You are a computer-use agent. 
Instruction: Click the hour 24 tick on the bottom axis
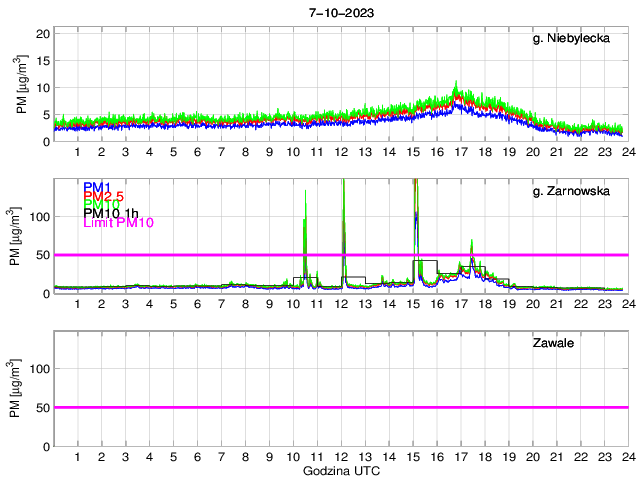point(627,457)
